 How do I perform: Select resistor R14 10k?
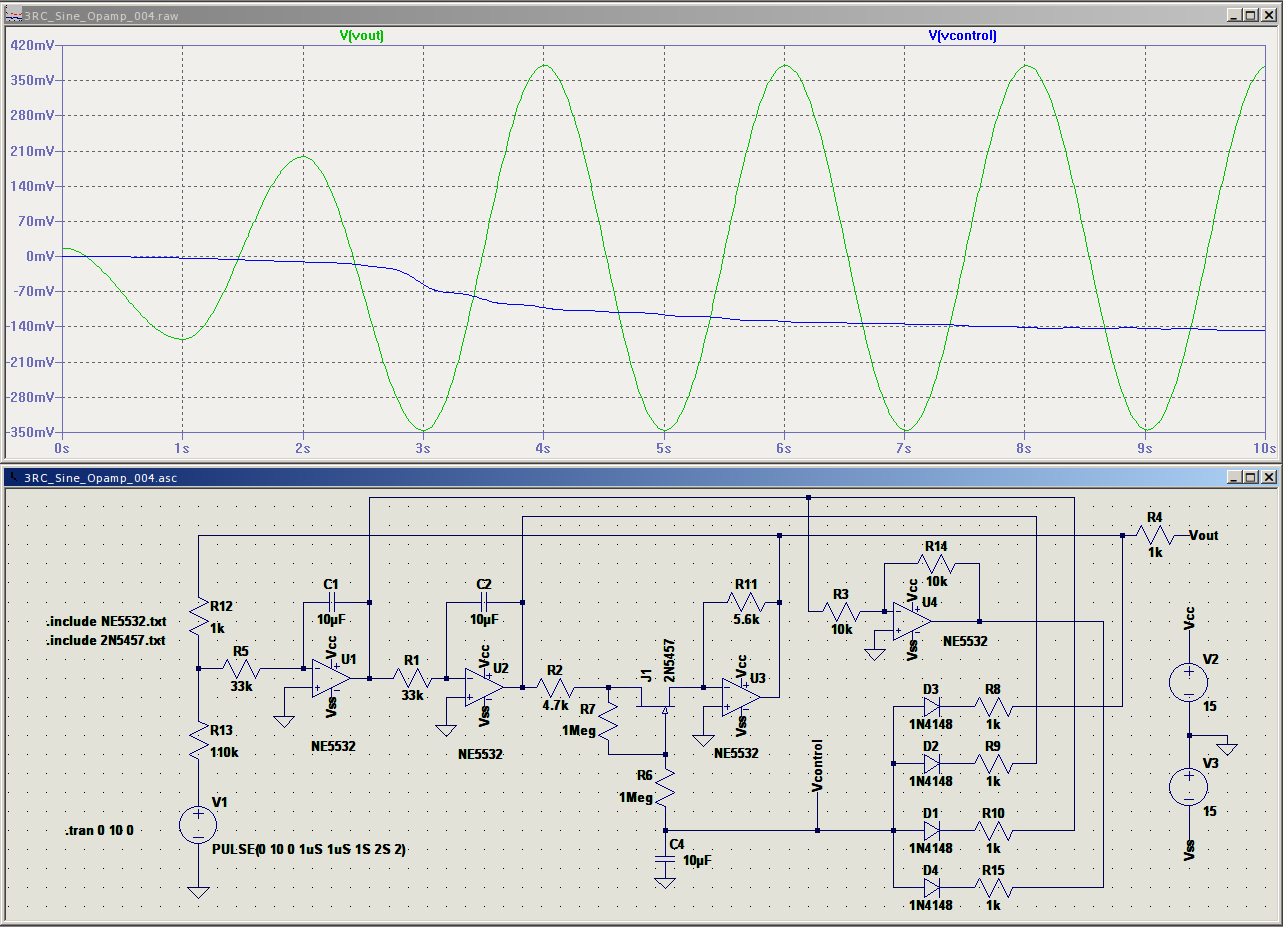pos(934,564)
